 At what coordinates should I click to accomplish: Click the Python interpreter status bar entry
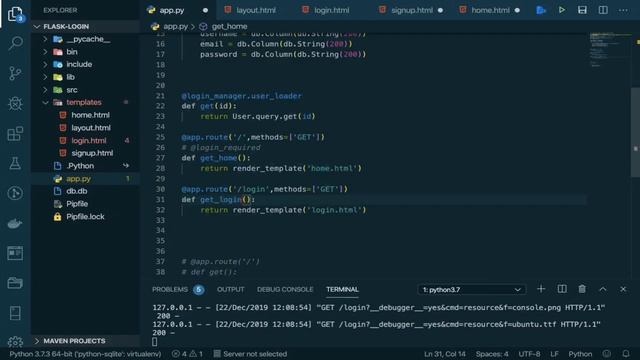pos(85,354)
